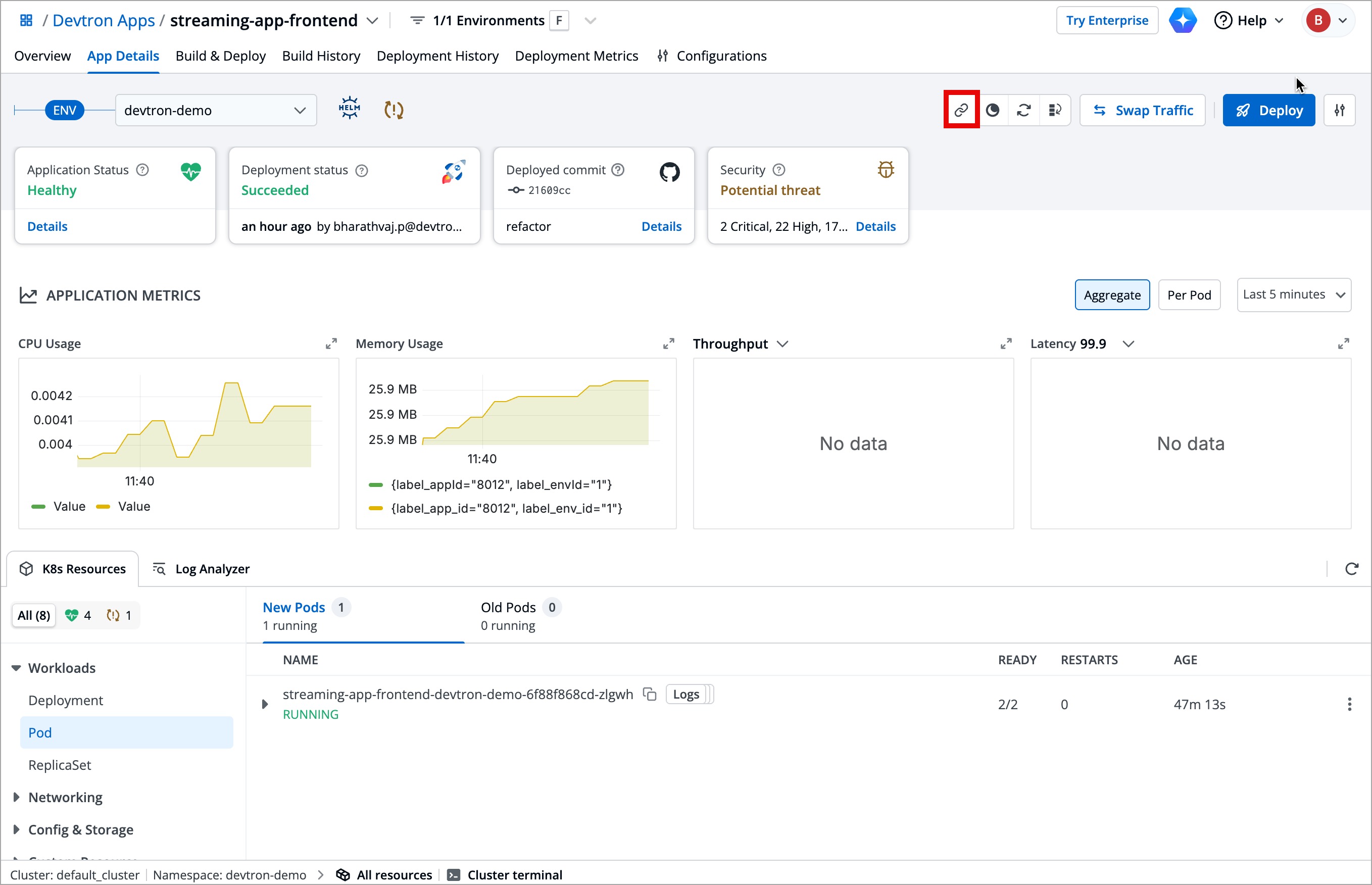Click the hibernate moon icon
Screen dimensions: 1372x885
(x=992, y=110)
